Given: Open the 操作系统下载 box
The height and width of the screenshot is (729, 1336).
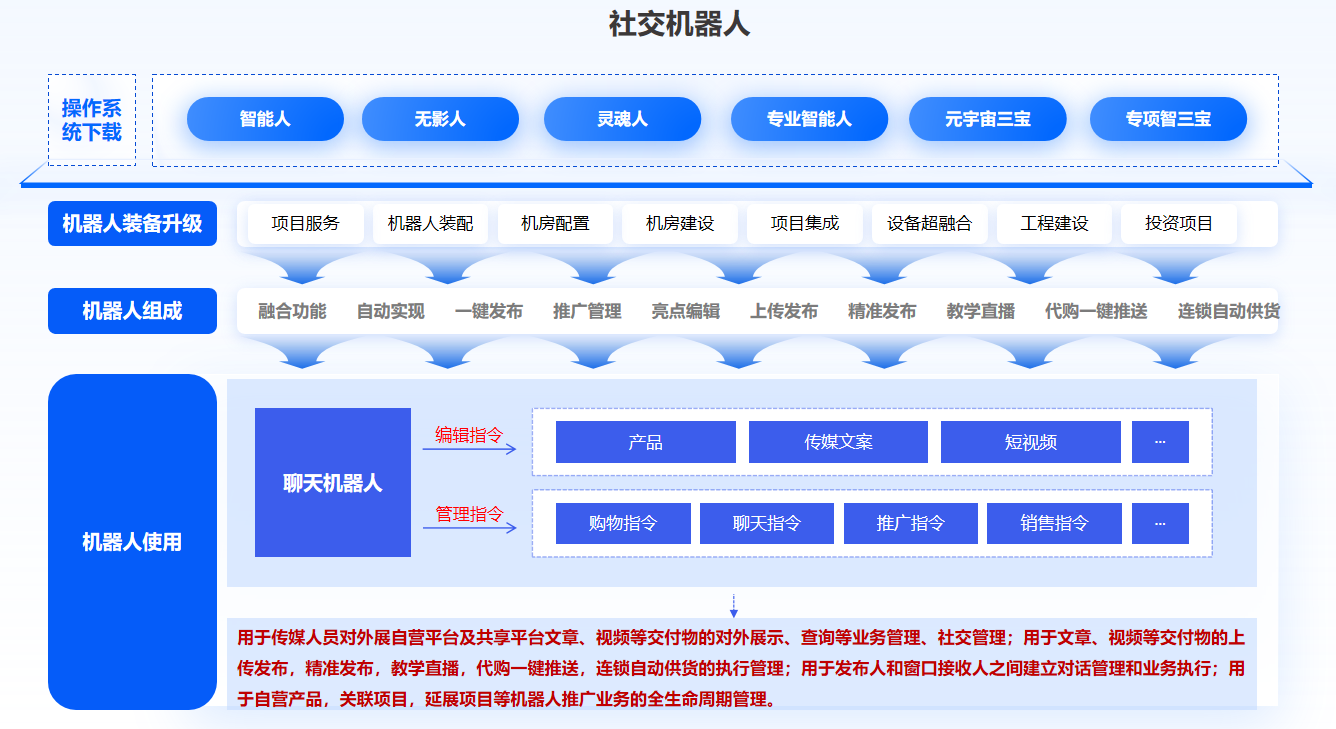Looking at the screenshot, I should pos(92,120).
